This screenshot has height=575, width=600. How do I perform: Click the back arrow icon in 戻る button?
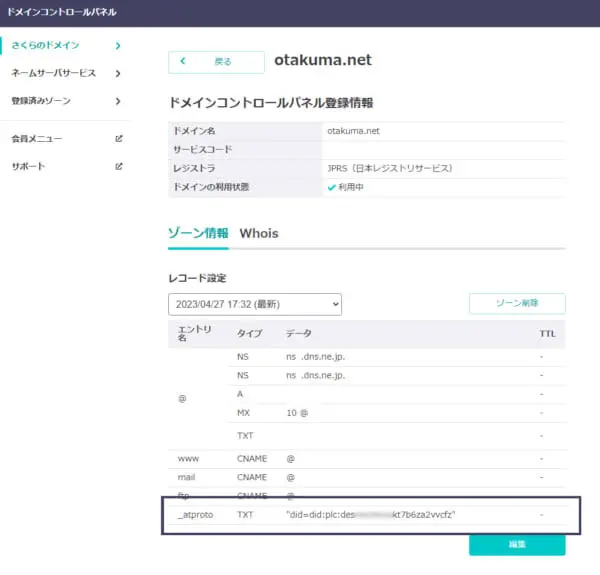coord(183,61)
